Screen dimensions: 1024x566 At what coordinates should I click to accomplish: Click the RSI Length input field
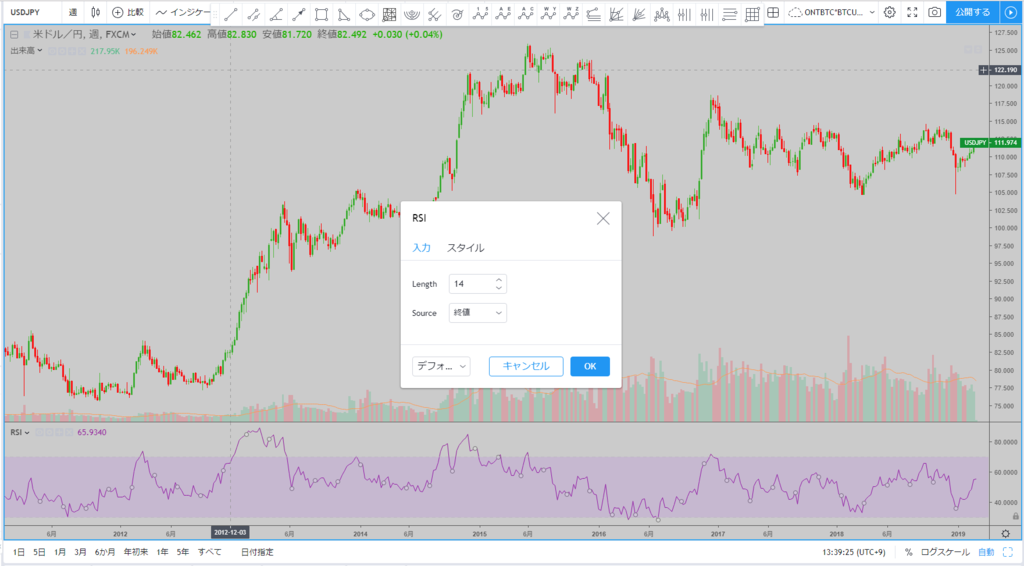coord(477,284)
